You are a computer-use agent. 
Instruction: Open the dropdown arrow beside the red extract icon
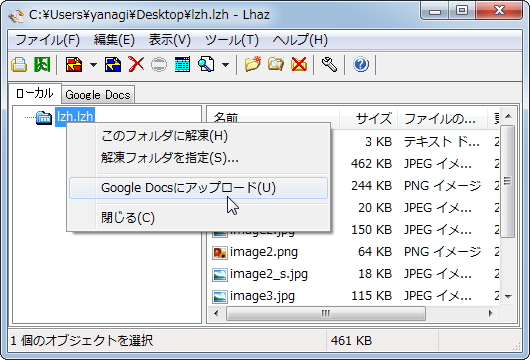(94, 64)
